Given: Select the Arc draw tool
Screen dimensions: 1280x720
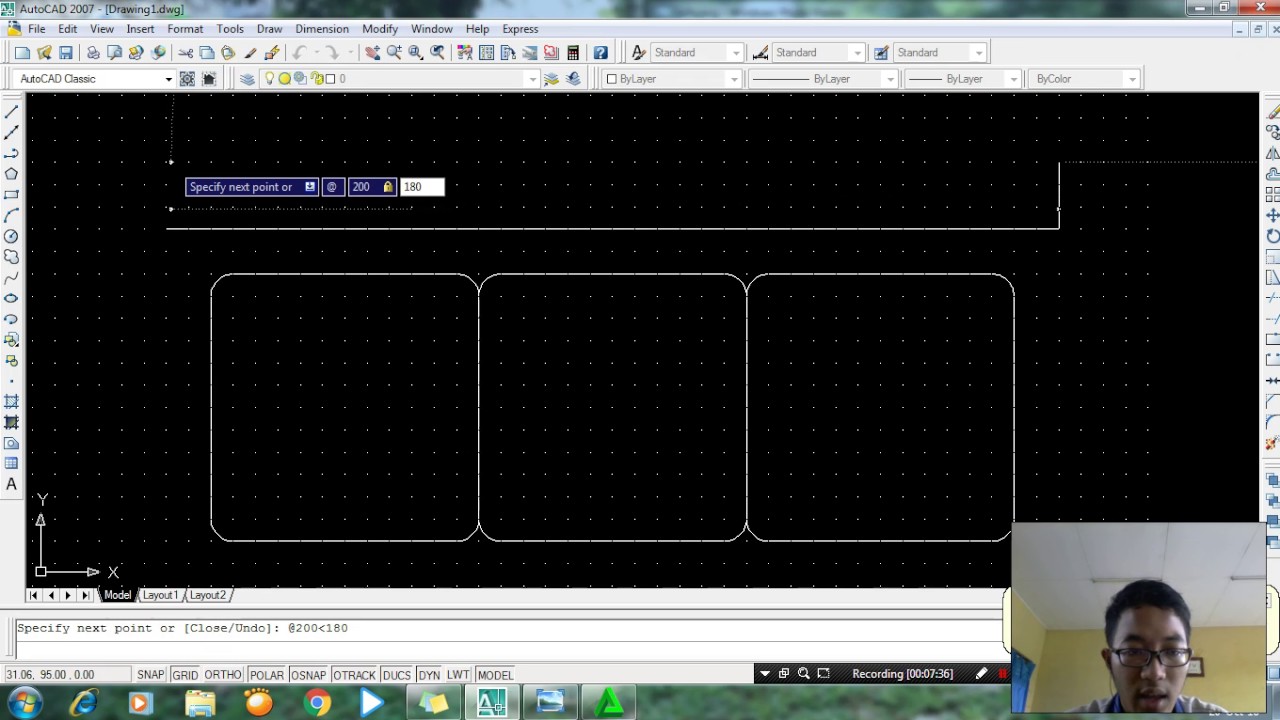Looking at the screenshot, I should pos(12,215).
